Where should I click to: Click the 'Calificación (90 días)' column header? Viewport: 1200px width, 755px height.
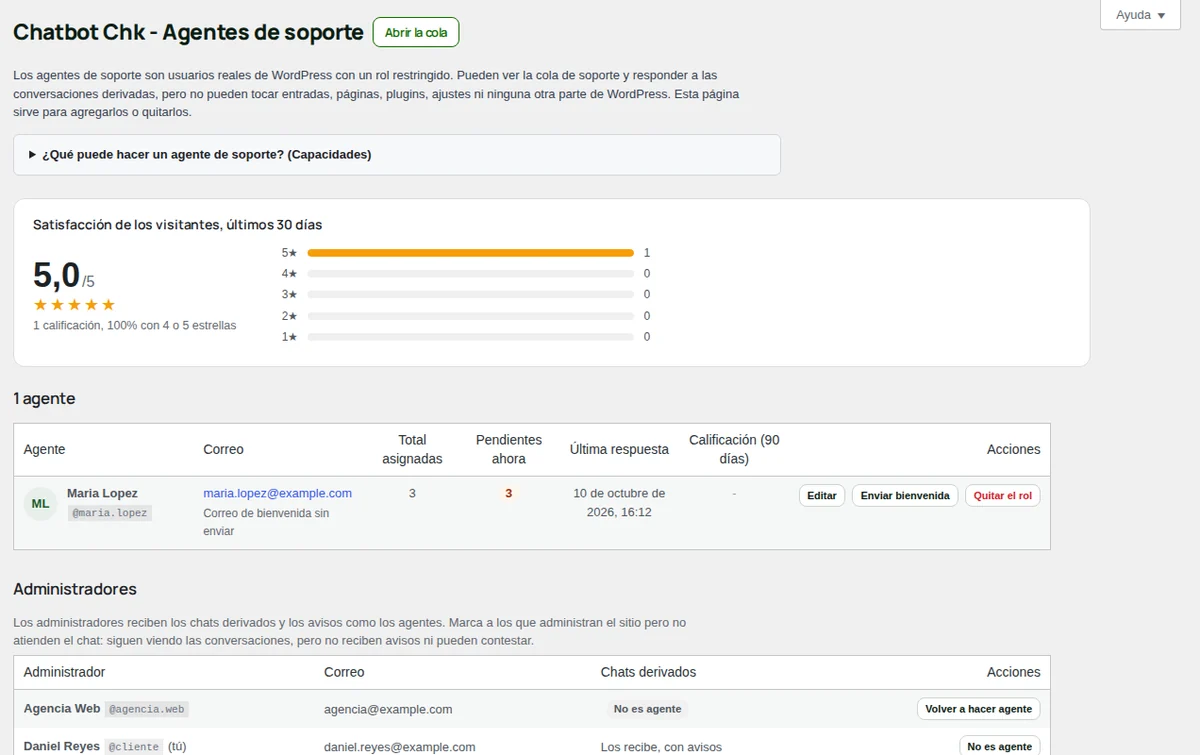tap(734, 449)
